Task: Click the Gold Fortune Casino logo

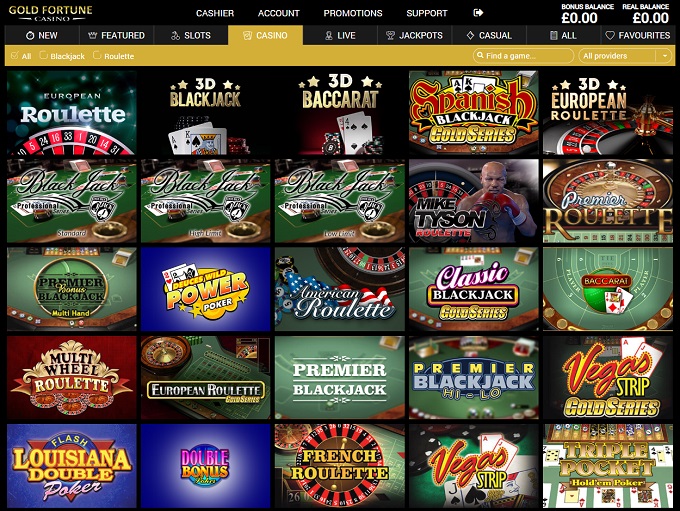Action: pyautogui.click(x=50, y=13)
